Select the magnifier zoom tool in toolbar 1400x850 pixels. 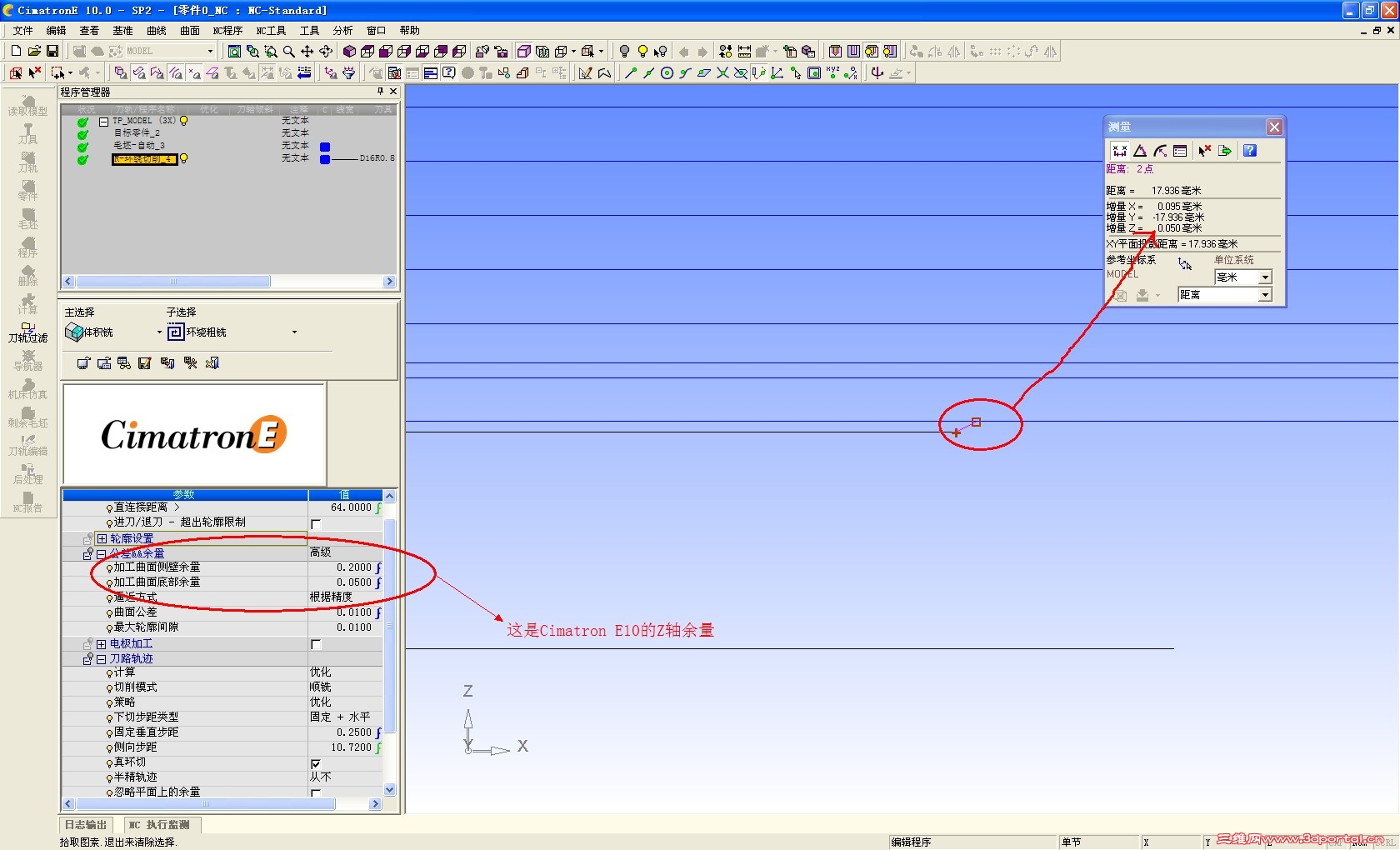pyautogui.click(x=289, y=52)
